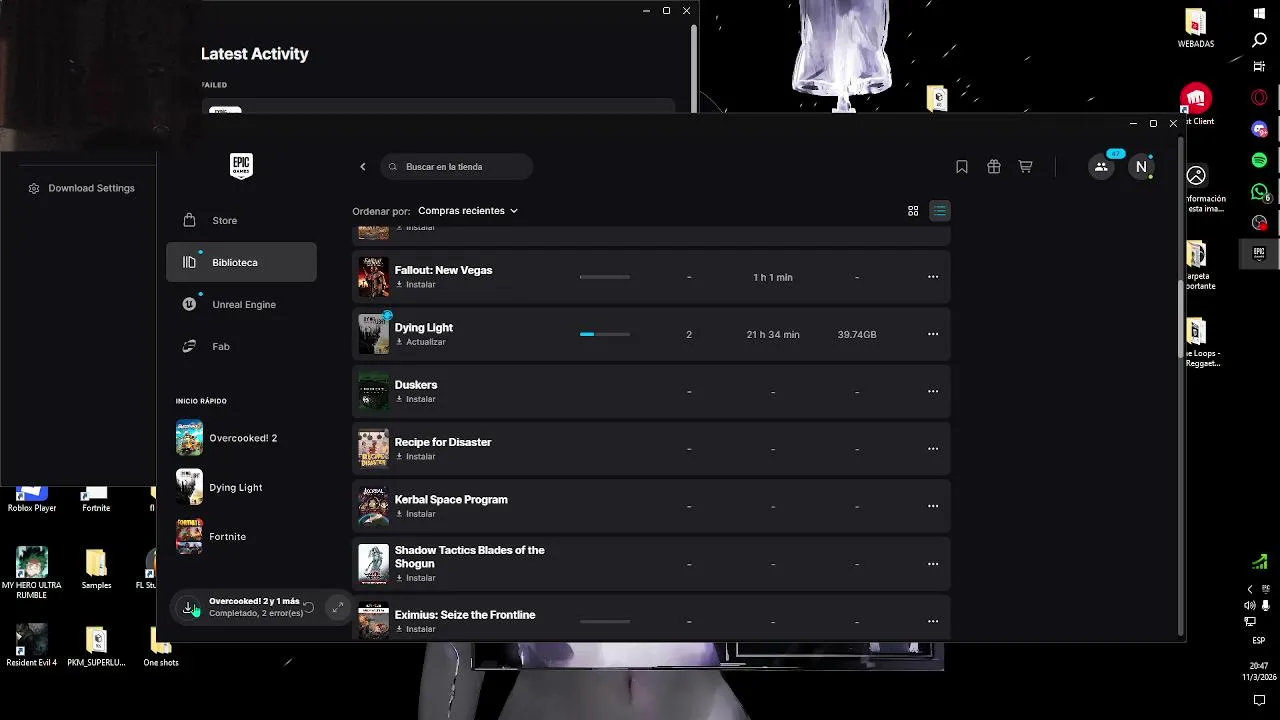The width and height of the screenshot is (1280, 720).
Task: Open Store in the sidebar
Action: pyautogui.click(x=241, y=220)
